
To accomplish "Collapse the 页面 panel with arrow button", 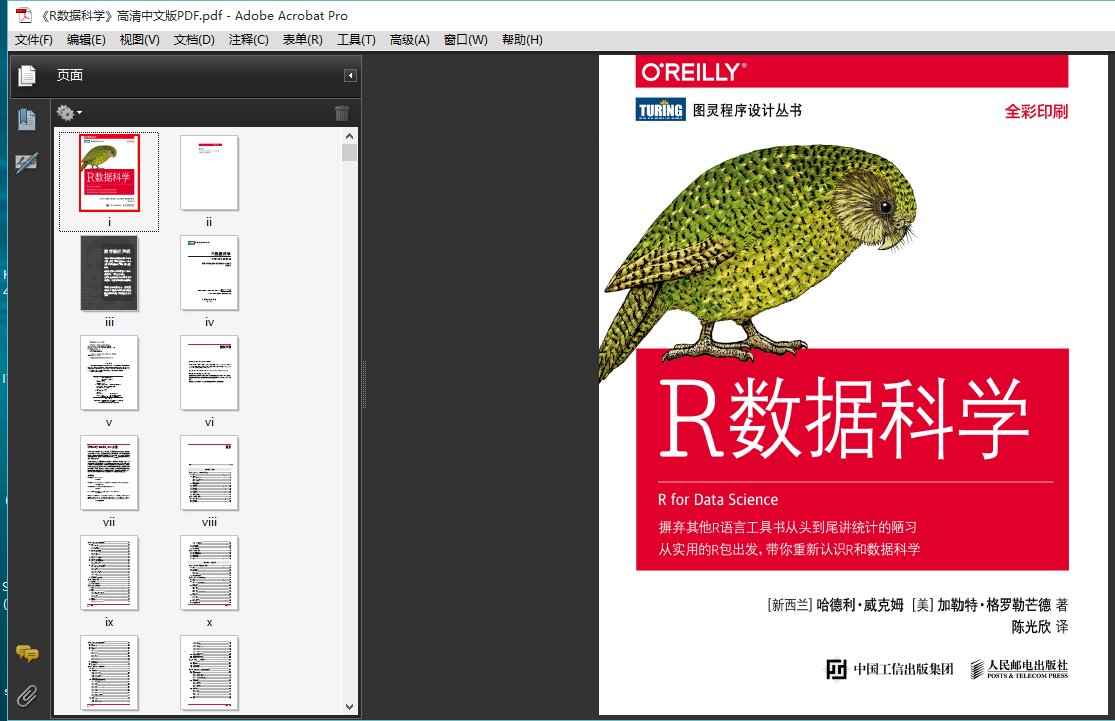I will pos(350,75).
